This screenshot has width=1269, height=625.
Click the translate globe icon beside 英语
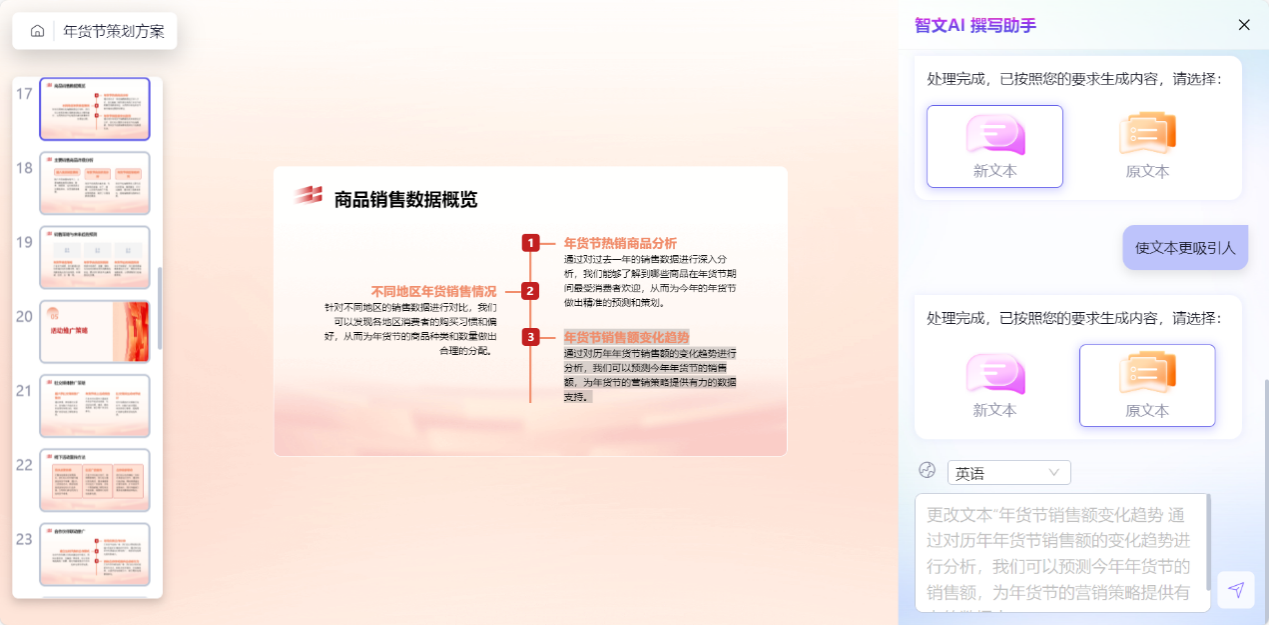tap(927, 471)
